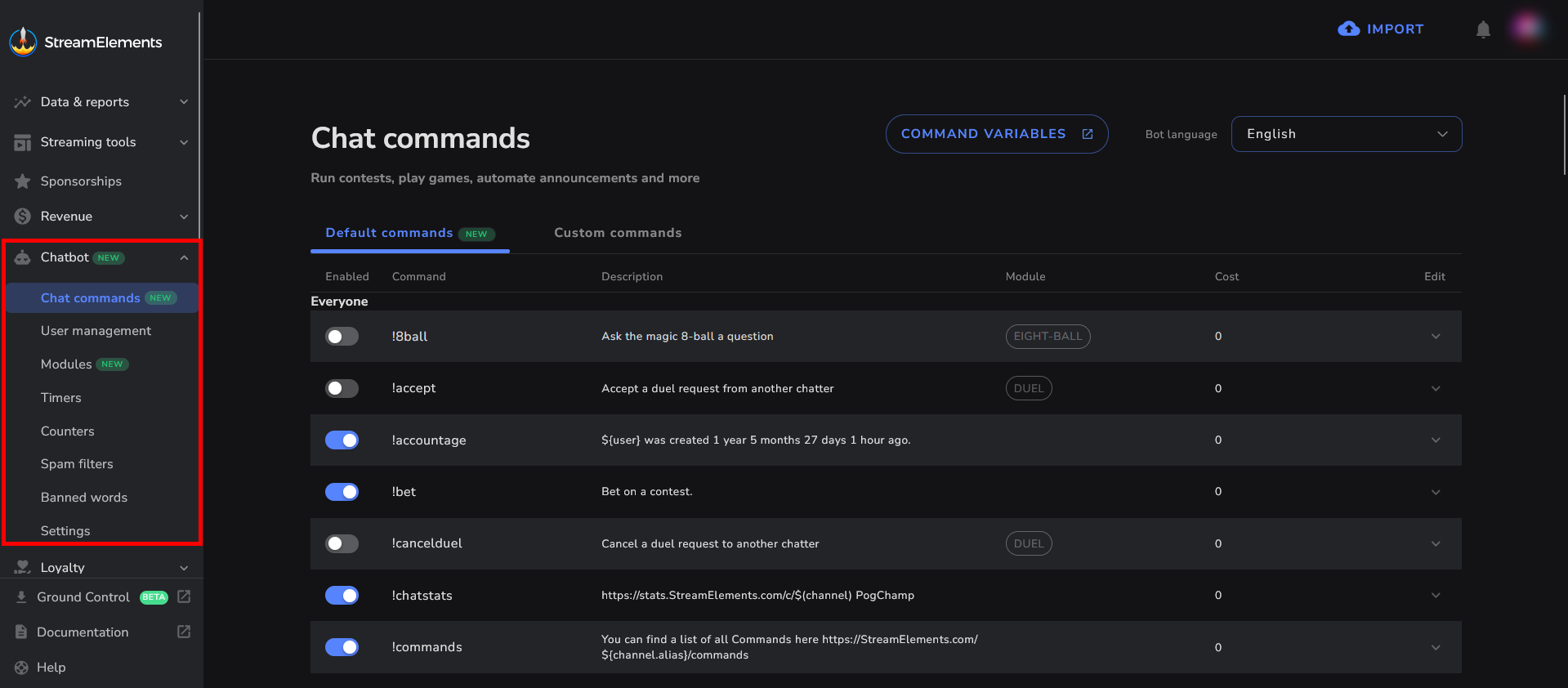Image resolution: width=1568 pixels, height=688 pixels.
Task: Disable the !accountage command toggle
Action: point(342,440)
